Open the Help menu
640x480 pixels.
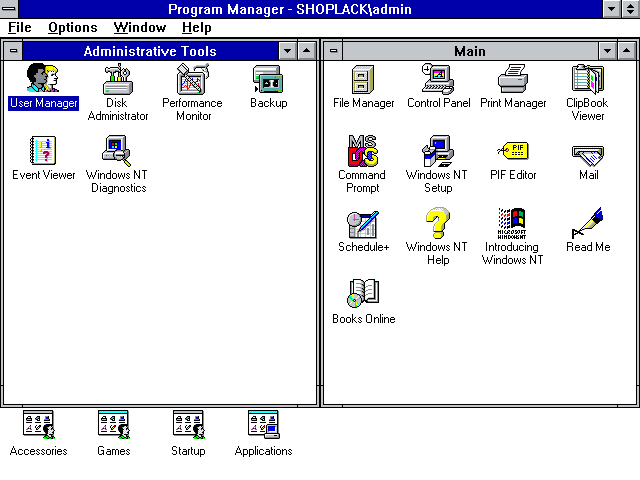coord(196,27)
